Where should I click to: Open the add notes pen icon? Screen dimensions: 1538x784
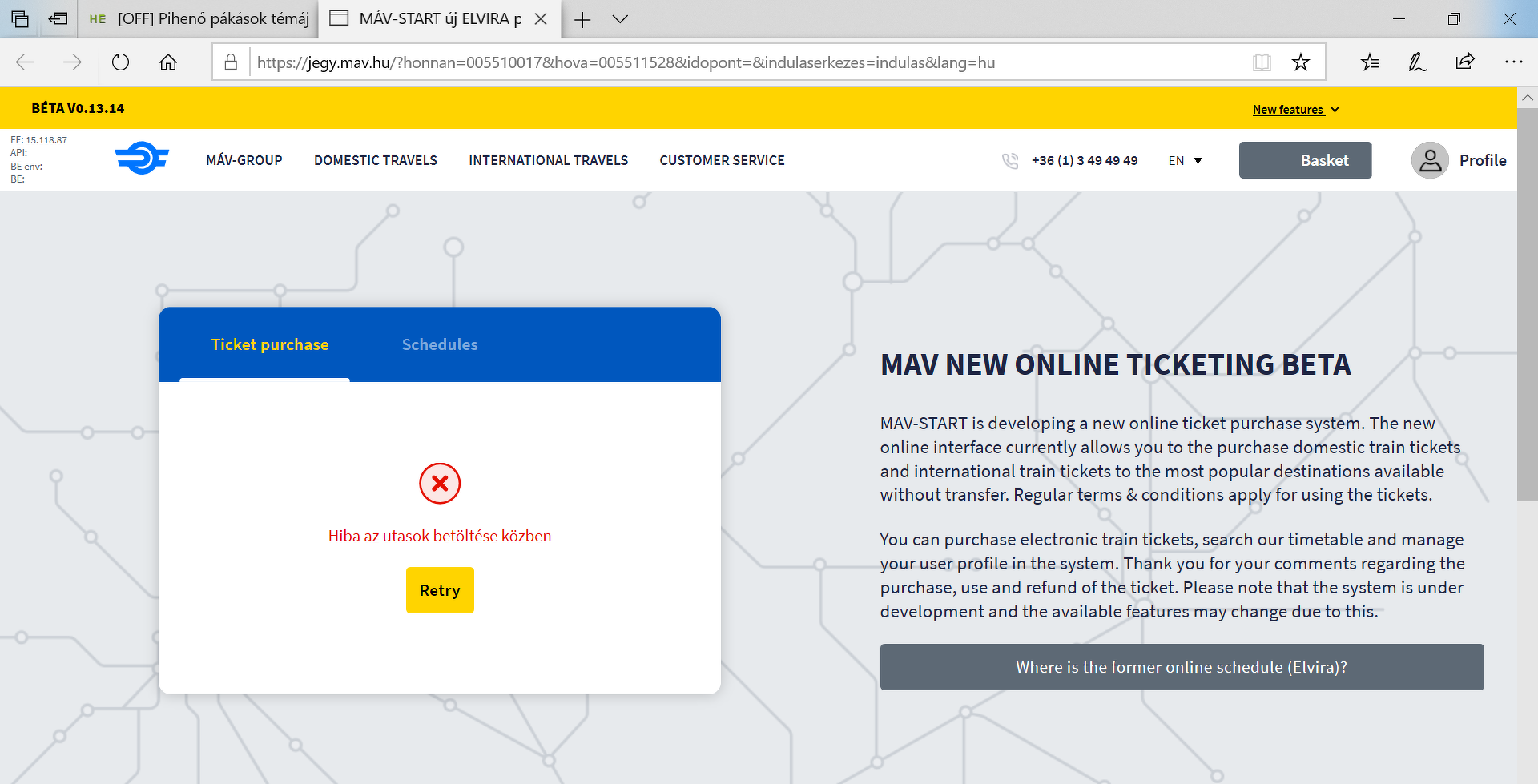pos(1418,62)
